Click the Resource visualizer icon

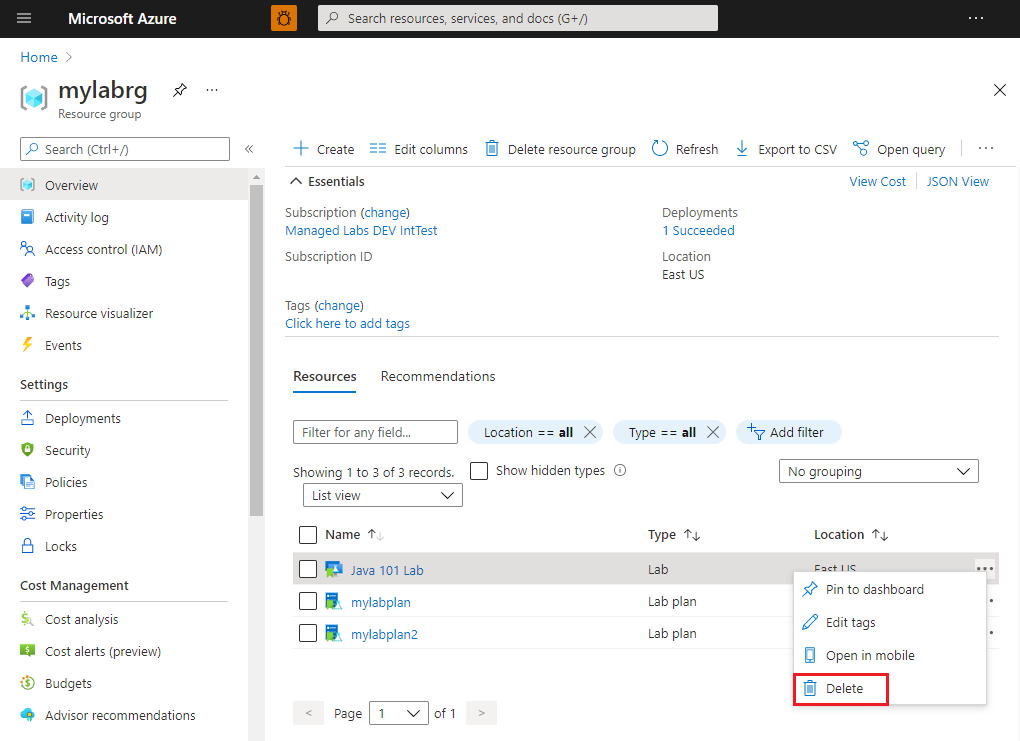27,313
